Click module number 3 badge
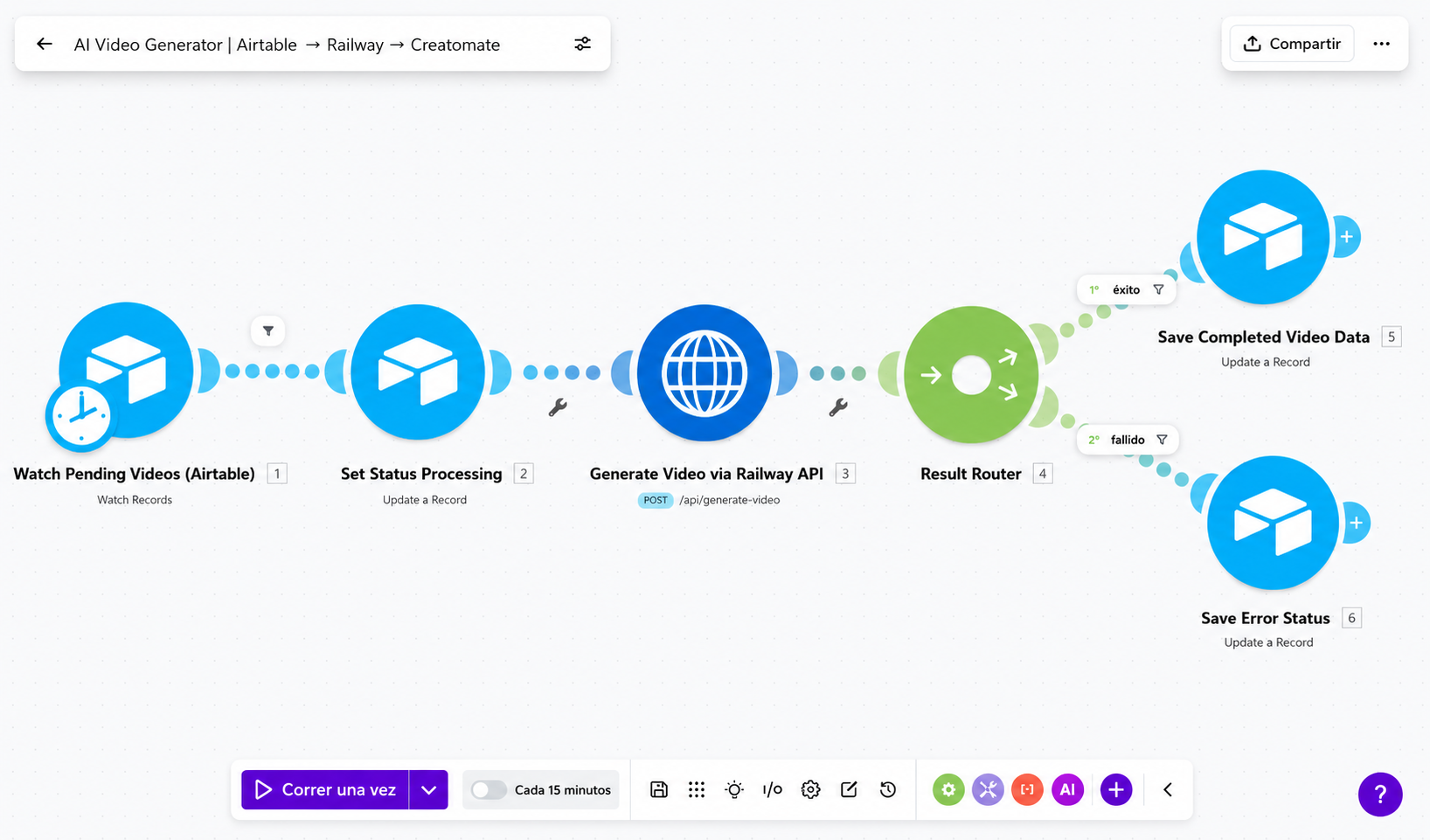Image resolution: width=1430 pixels, height=840 pixels. [x=845, y=474]
